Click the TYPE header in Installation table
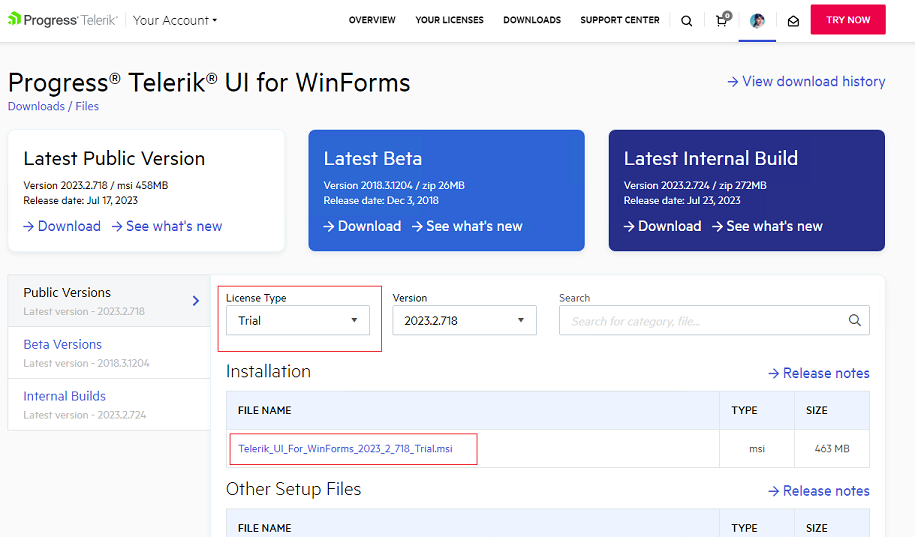The width and height of the screenshot is (915, 537). pos(744,410)
